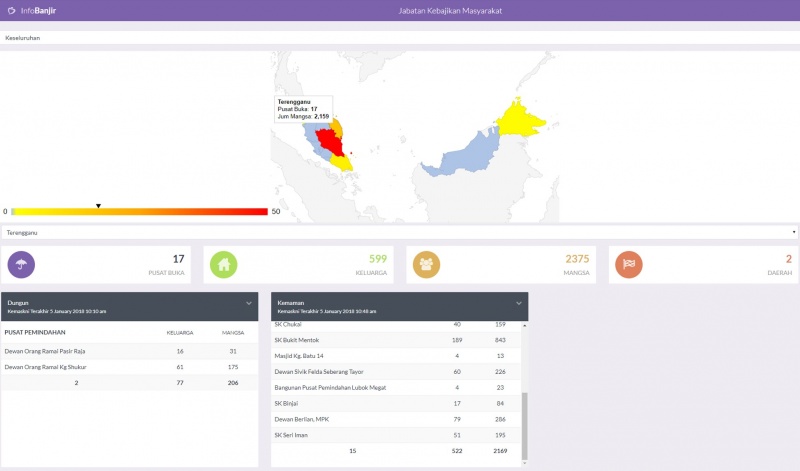Select SK Seri Iman row
Image resolution: width=800 pixels, height=471 pixels.
pyautogui.click(x=396, y=435)
